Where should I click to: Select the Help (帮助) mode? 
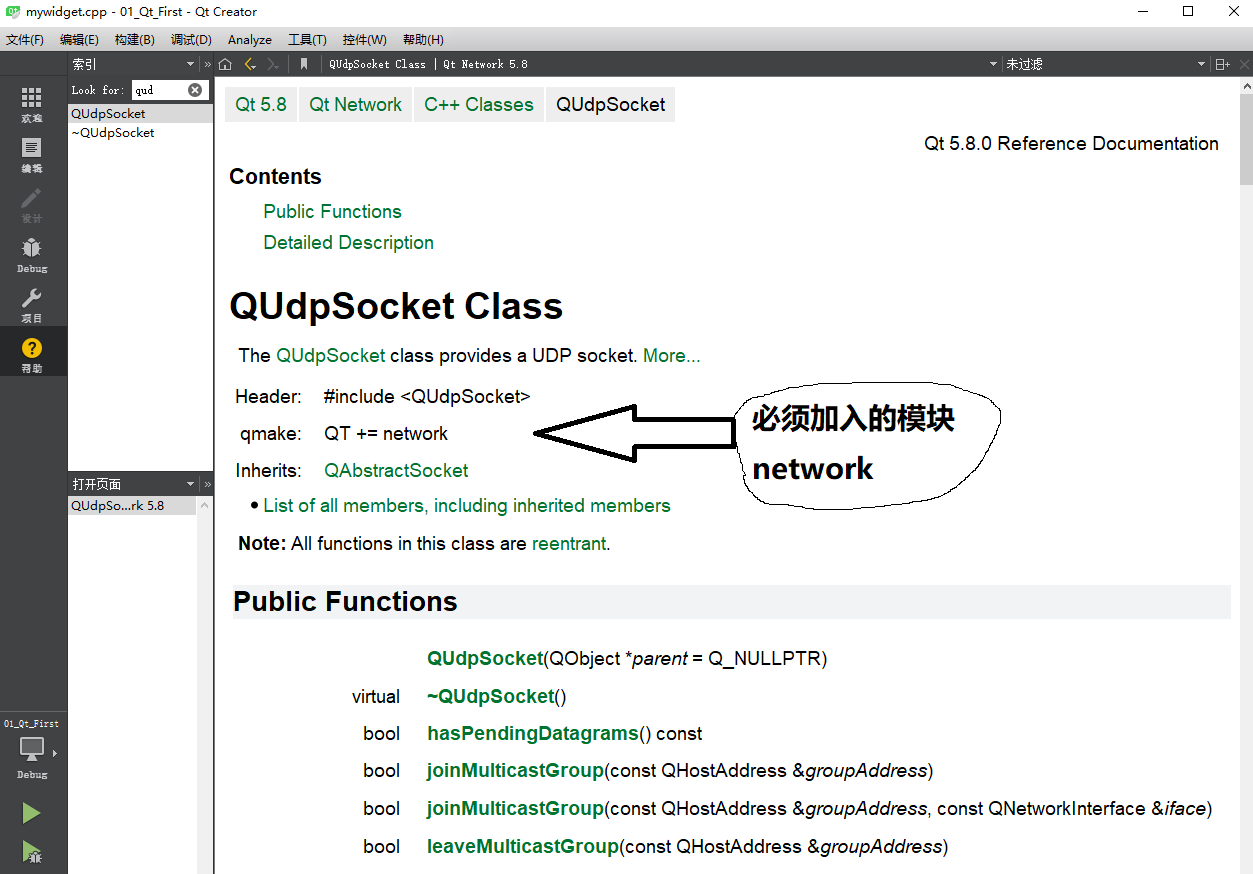(x=32, y=353)
